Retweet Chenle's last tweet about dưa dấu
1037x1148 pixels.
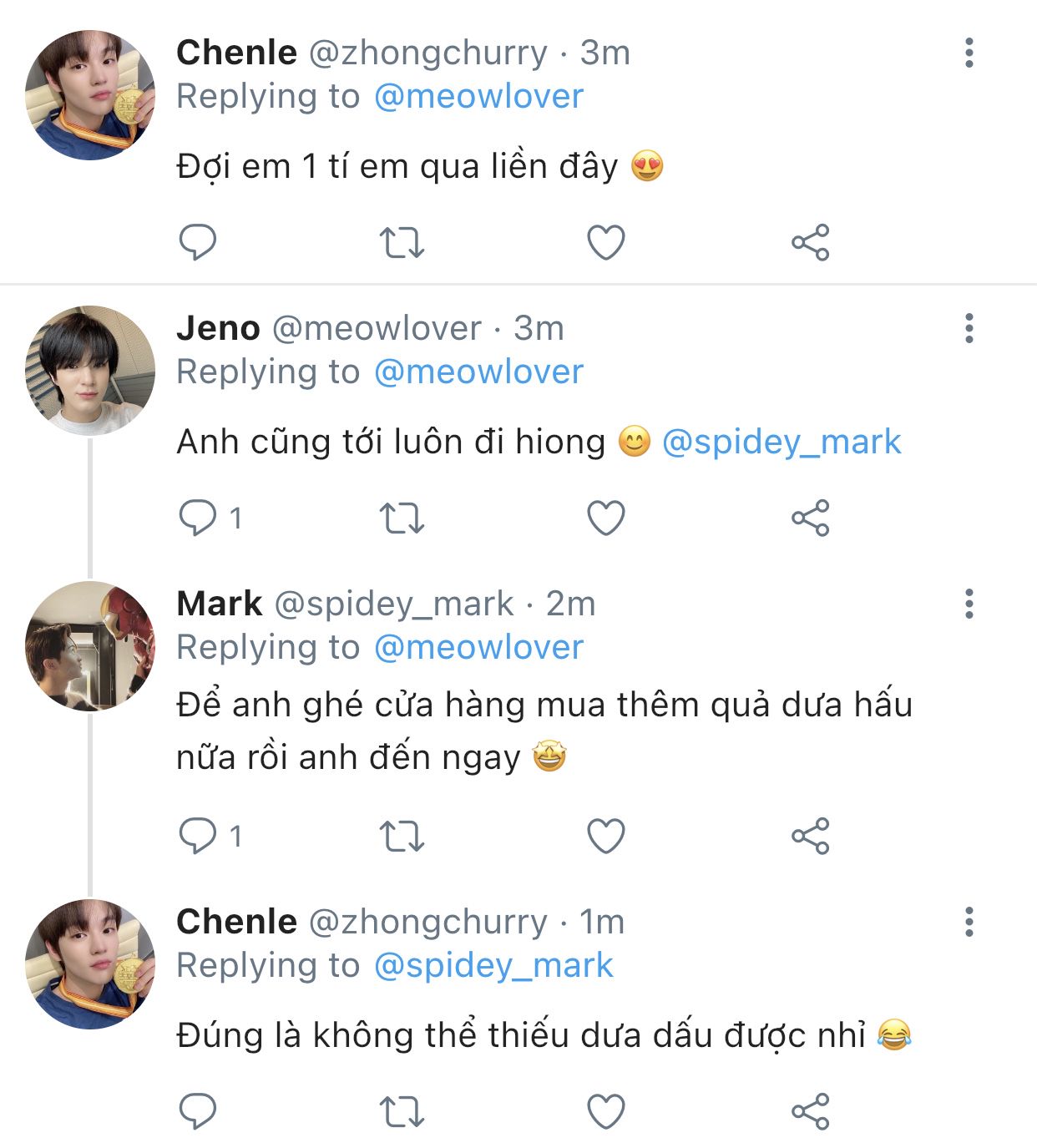point(402,1111)
